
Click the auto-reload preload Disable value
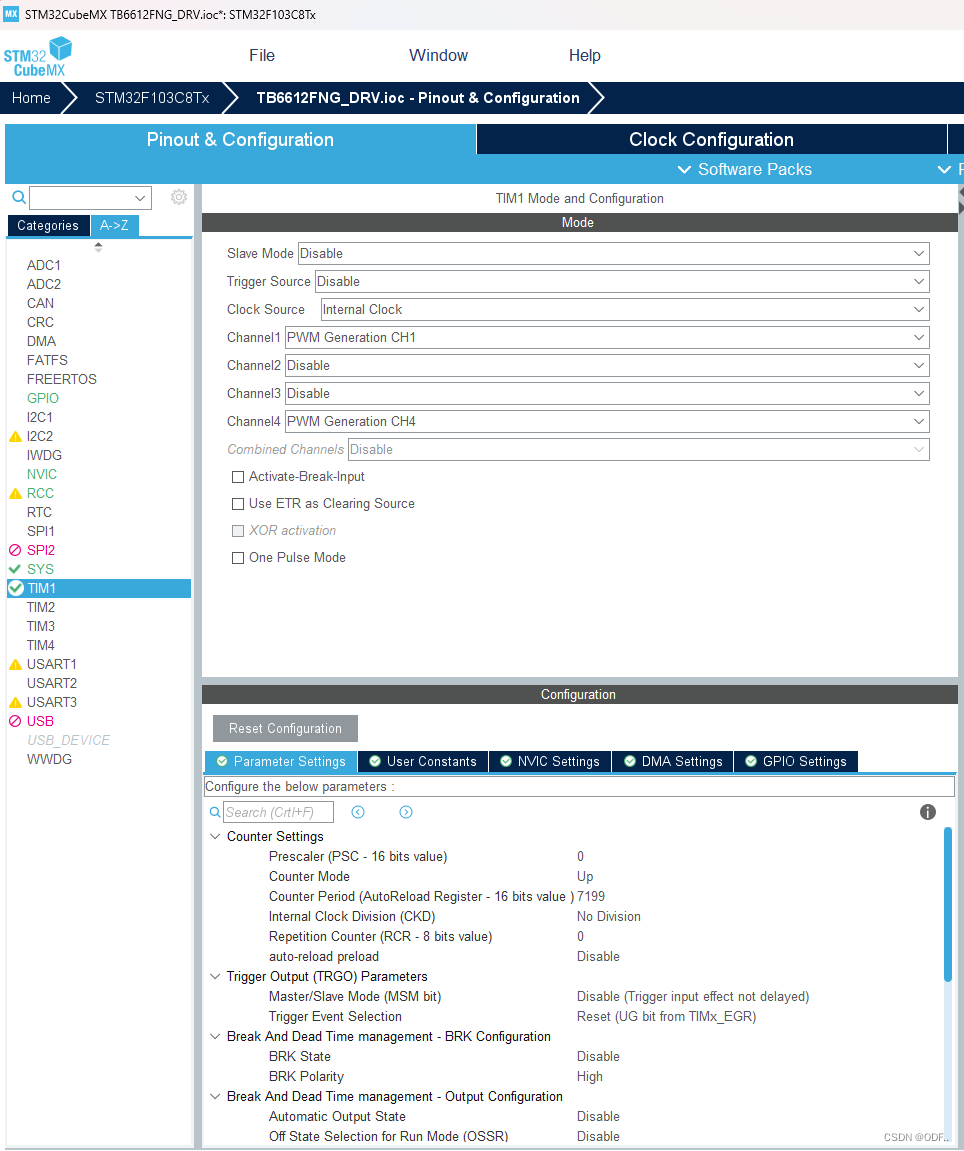pos(598,956)
